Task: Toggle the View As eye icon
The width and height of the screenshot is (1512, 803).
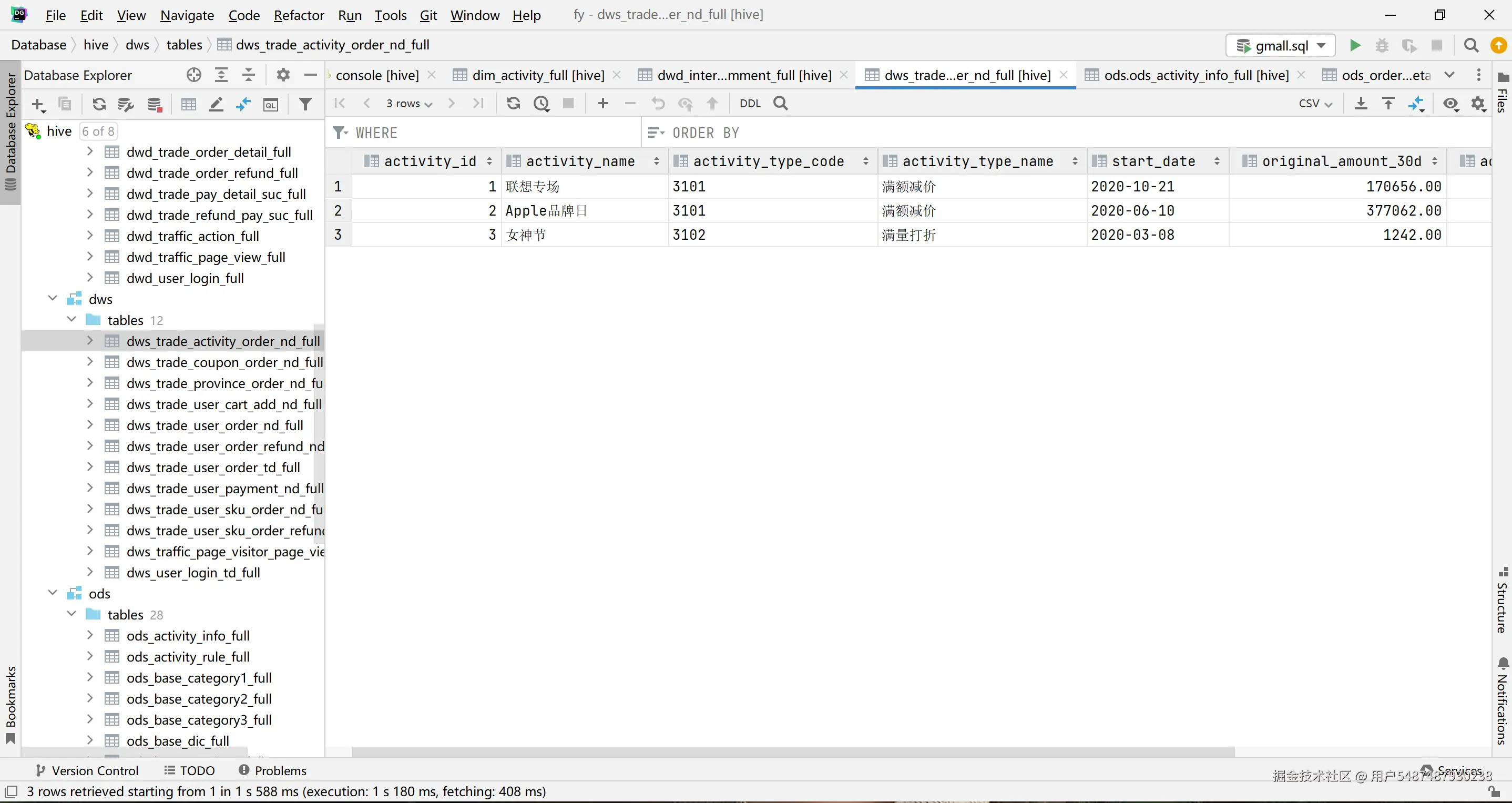Action: pos(1450,103)
